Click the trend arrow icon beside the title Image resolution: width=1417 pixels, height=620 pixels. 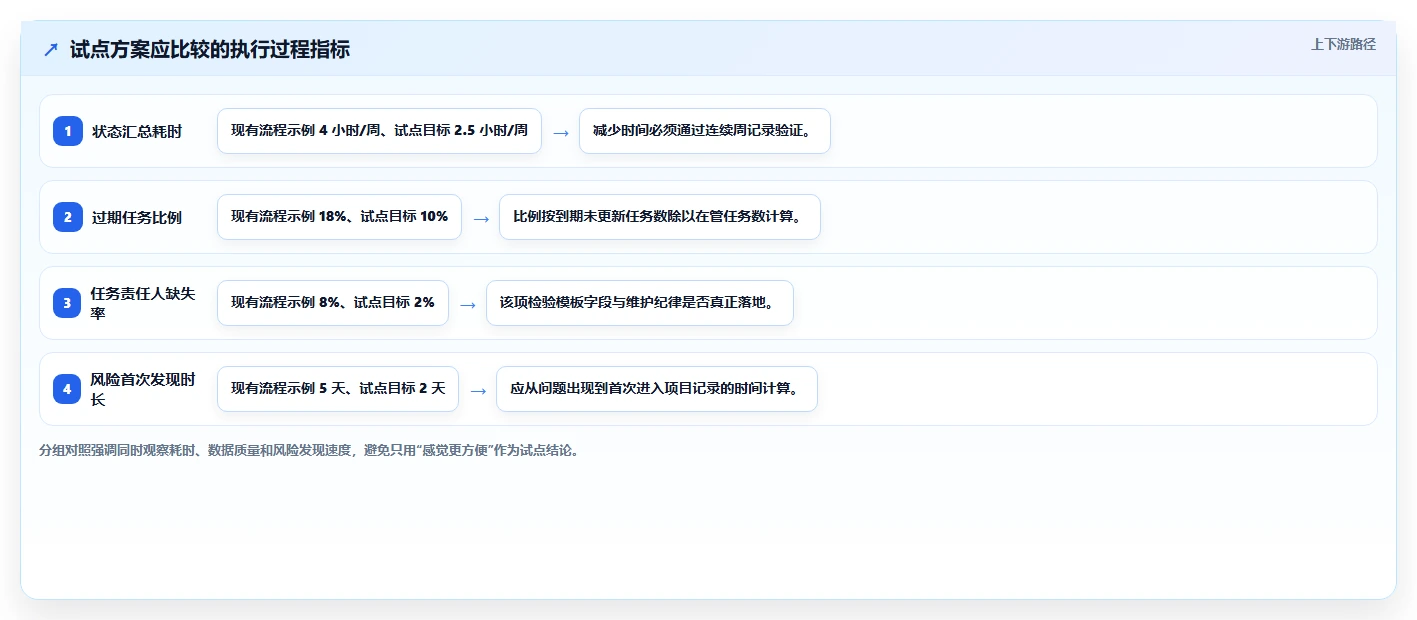click(x=51, y=50)
